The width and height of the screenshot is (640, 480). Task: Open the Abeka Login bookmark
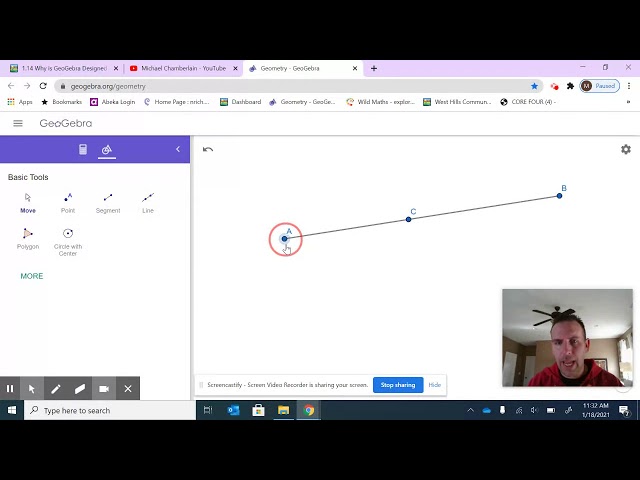point(113,102)
